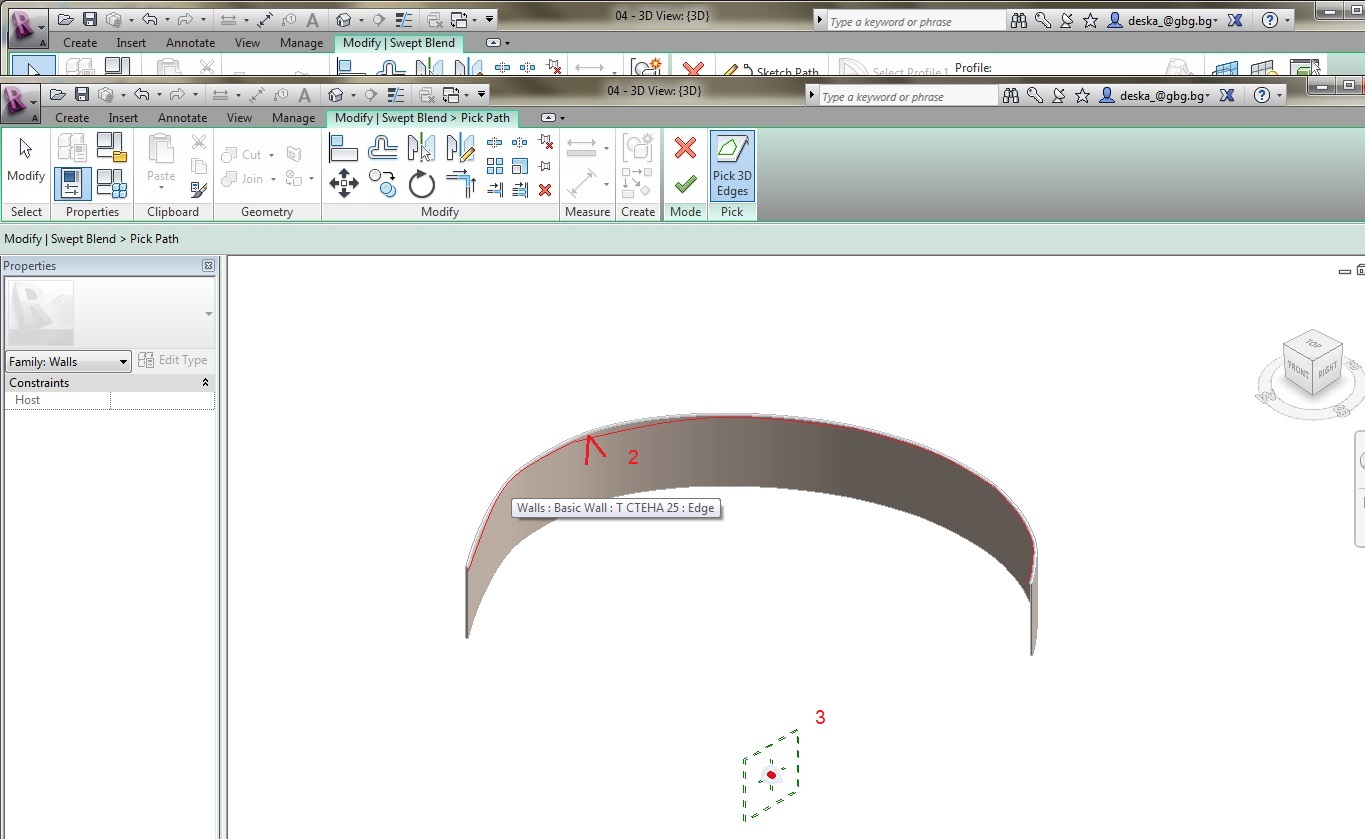Open the Manage tab in front window
The width and height of the screenshot is (1365, 839).
[293, 118]
